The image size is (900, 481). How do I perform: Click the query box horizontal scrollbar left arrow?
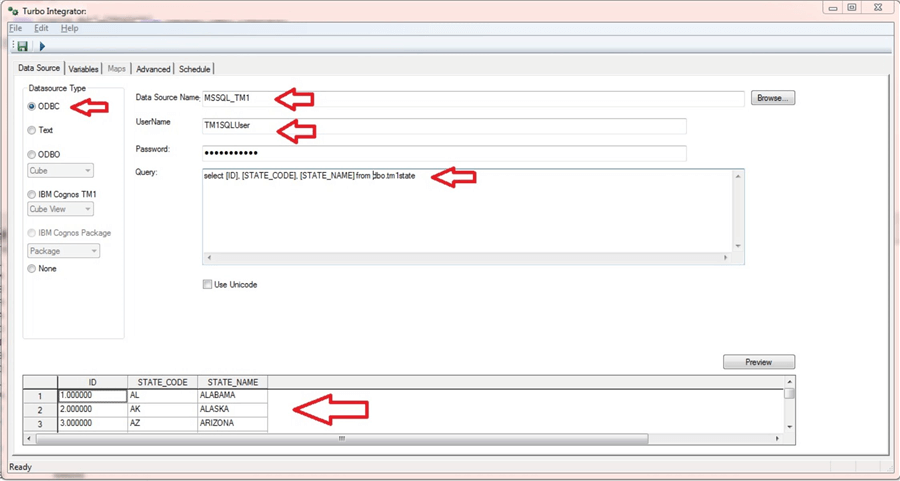(x=209, y=258)
